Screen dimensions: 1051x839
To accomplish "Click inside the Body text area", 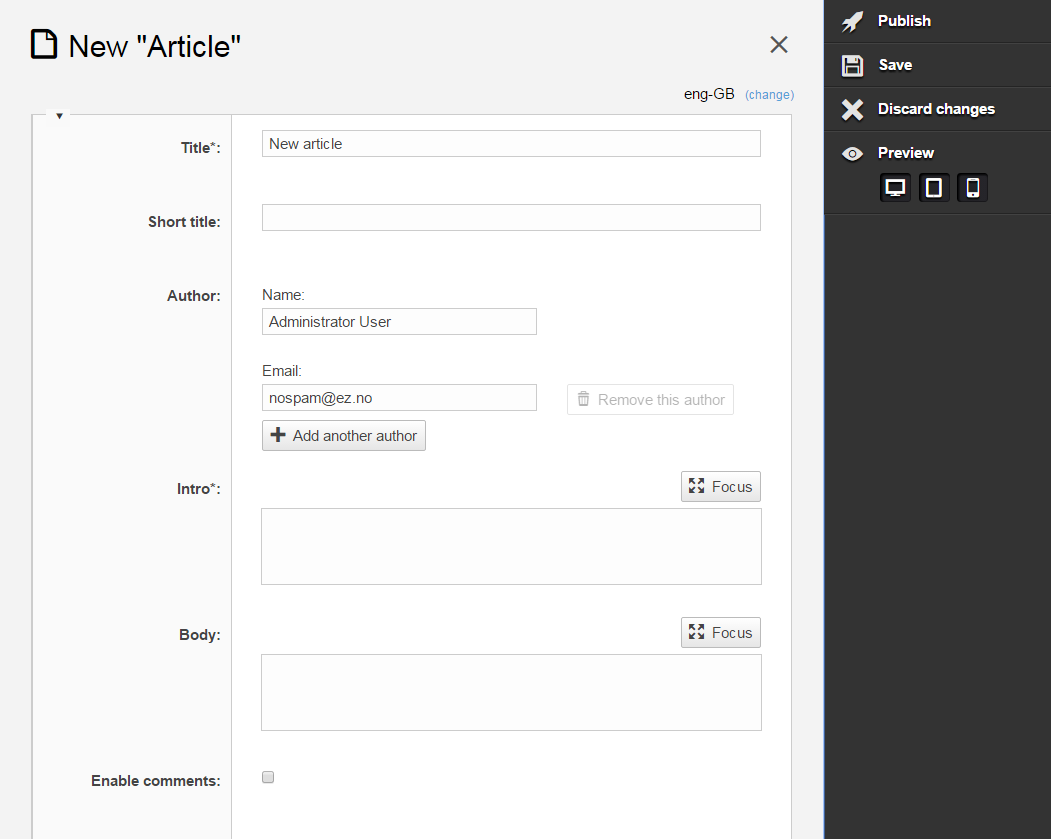I will click(x=511, y=693).
